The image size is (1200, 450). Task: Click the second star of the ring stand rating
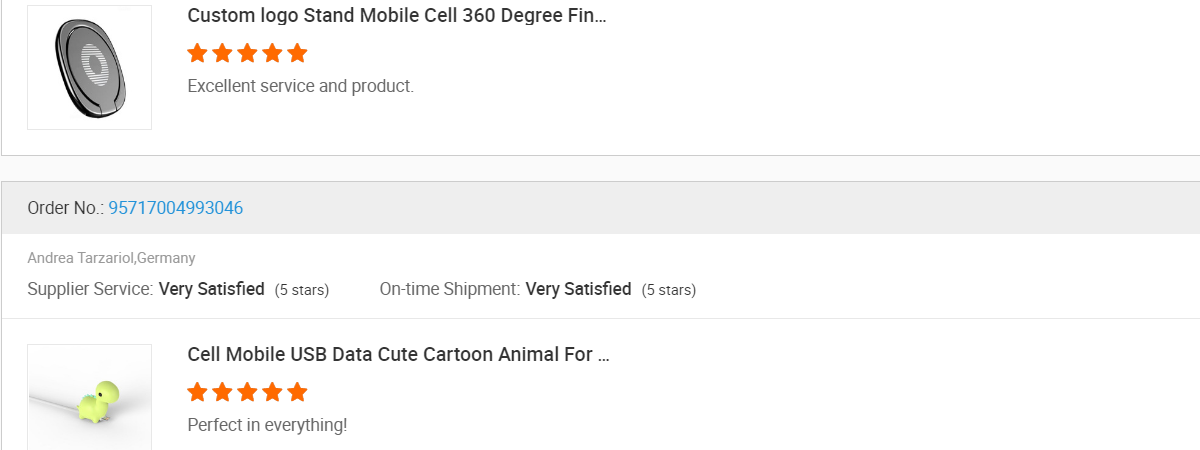222,53
